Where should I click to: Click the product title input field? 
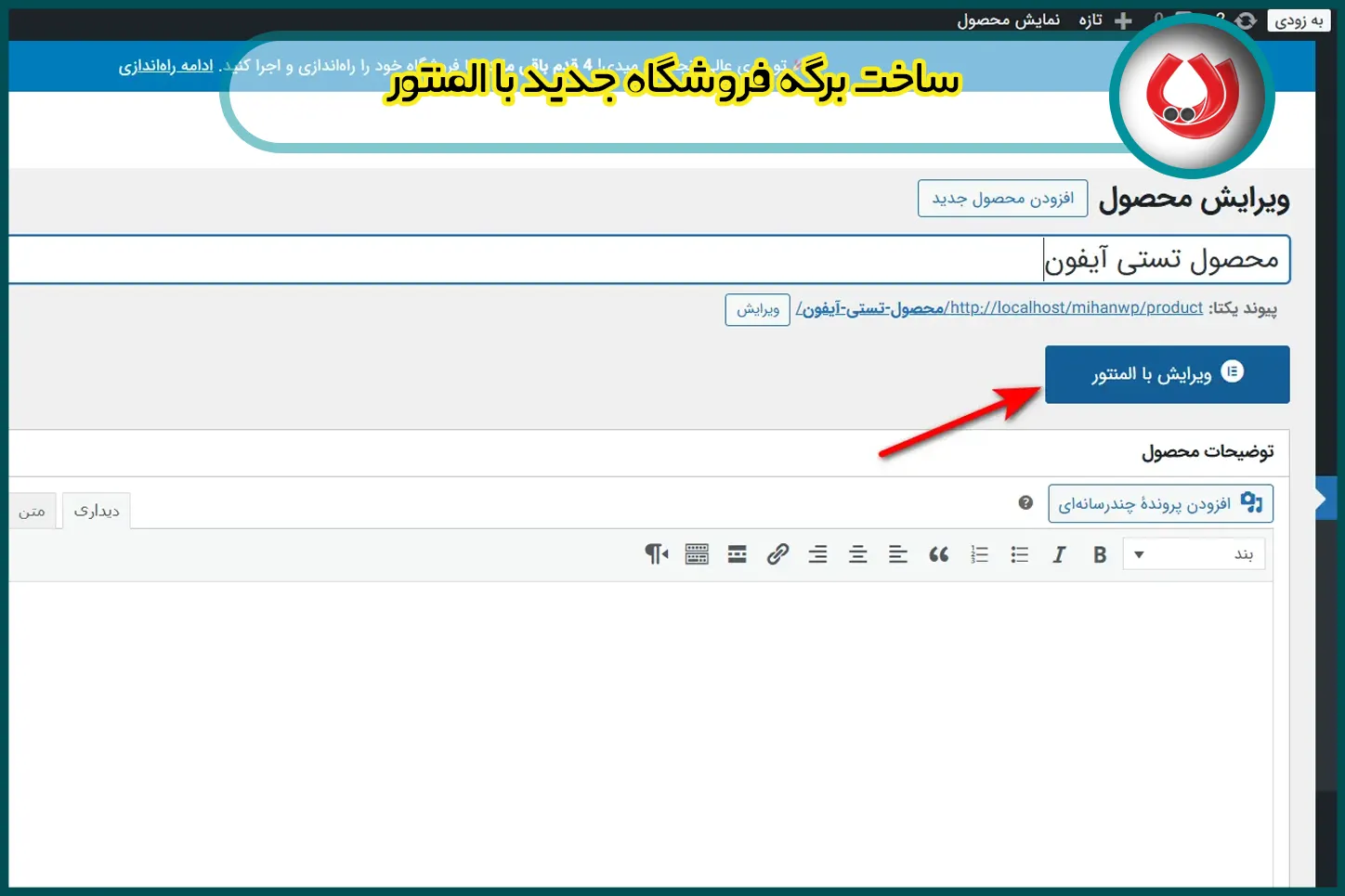pyautogui.click(x=649, y=259)
